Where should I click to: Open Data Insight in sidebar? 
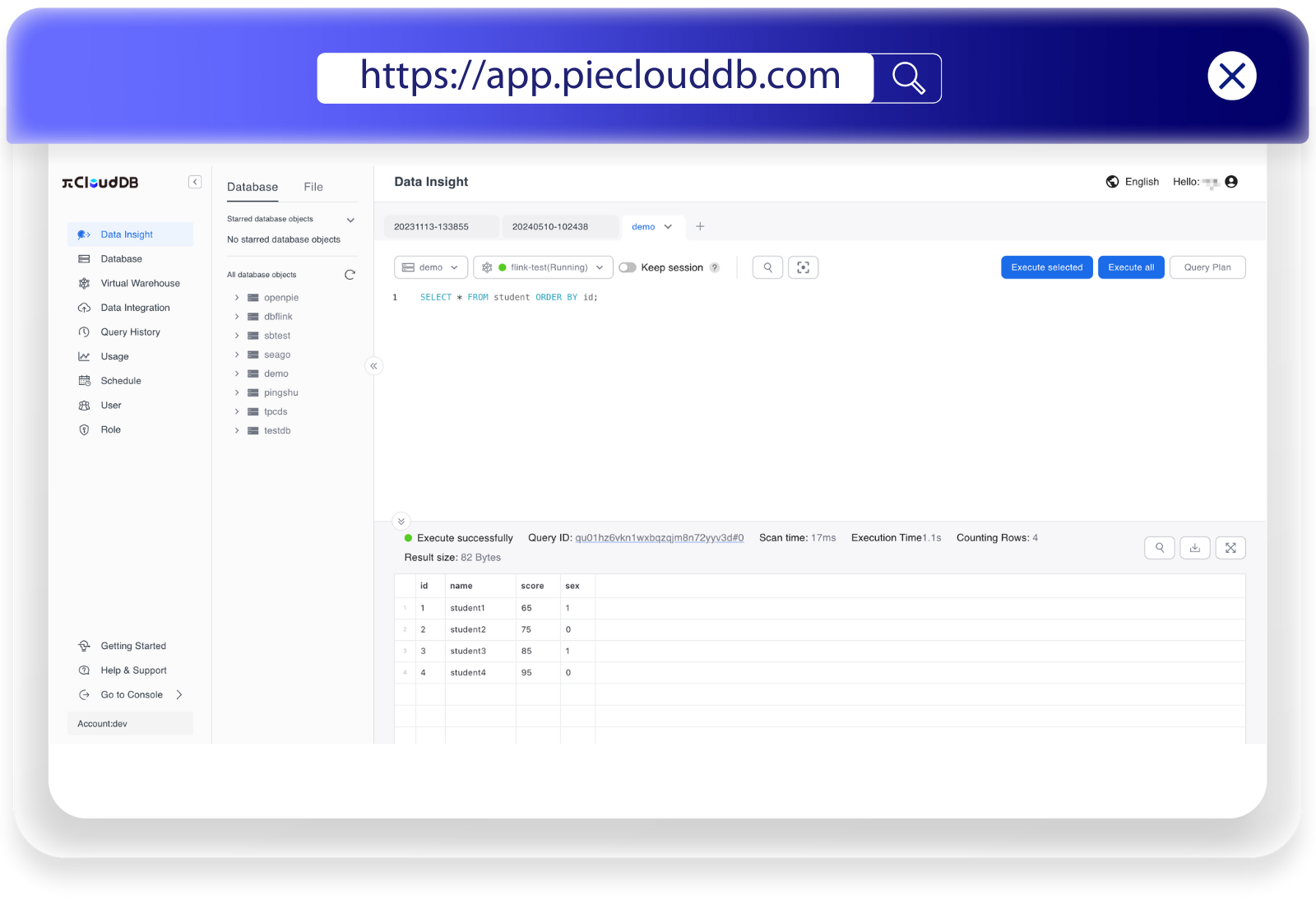[x=130, y=234]
